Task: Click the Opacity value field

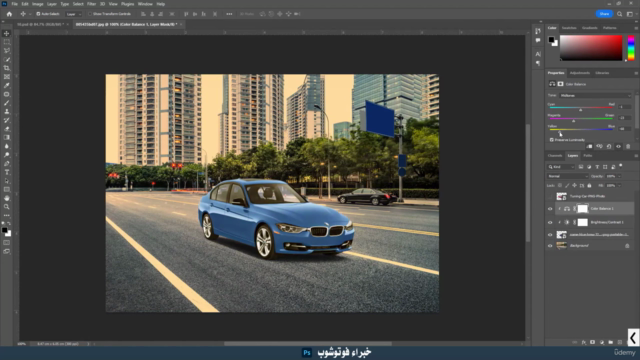Action: tap(611, 176)
